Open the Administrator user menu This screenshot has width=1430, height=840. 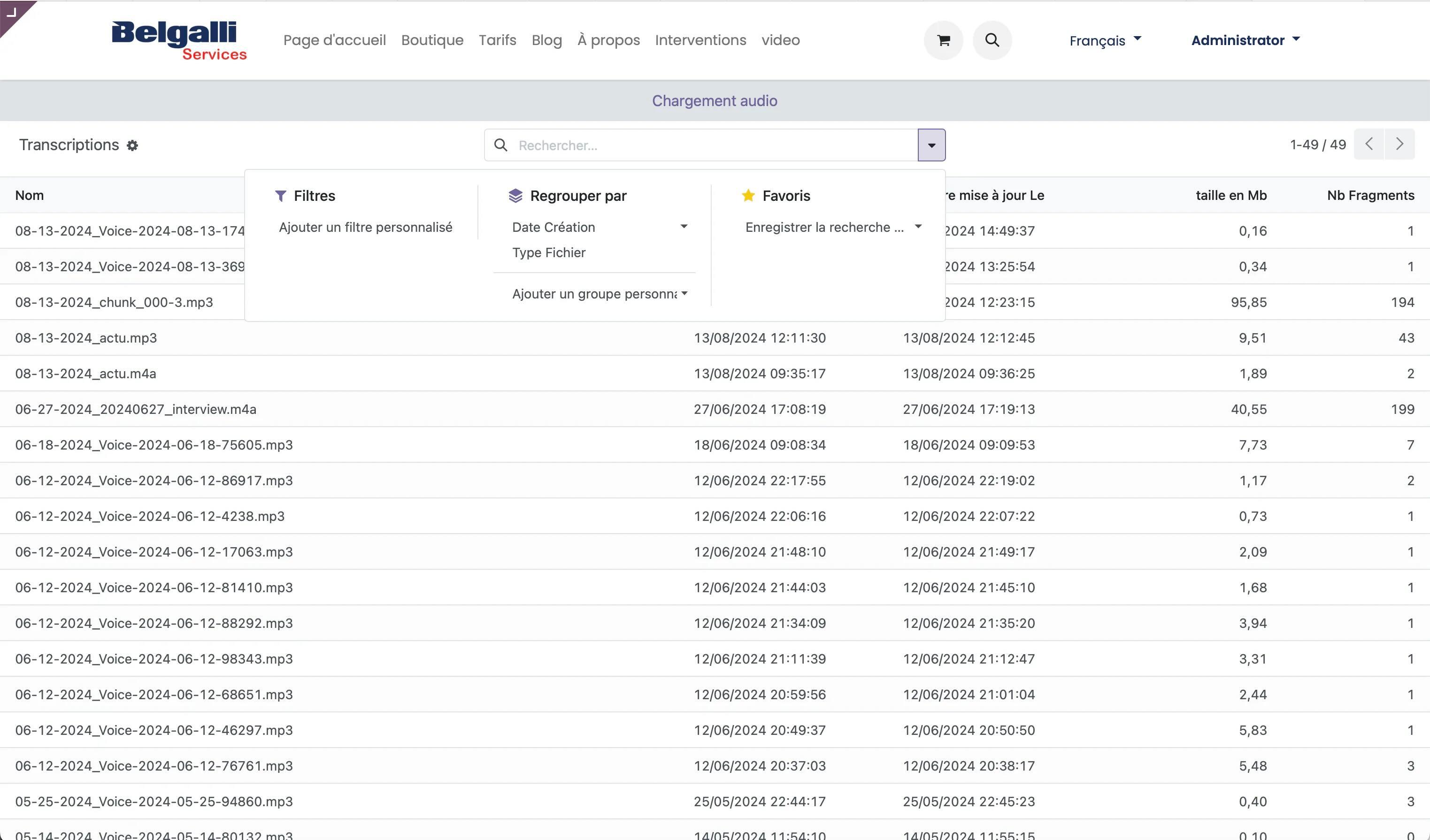1245,40
